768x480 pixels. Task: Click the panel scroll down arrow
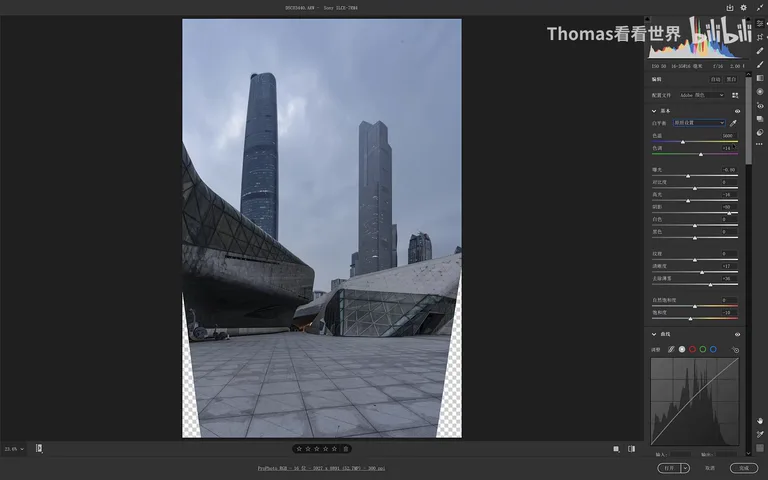(x=748, y=454)
